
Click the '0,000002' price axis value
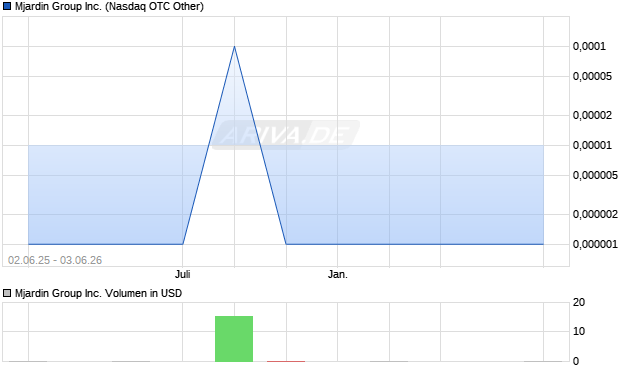(x=595, y=214)
